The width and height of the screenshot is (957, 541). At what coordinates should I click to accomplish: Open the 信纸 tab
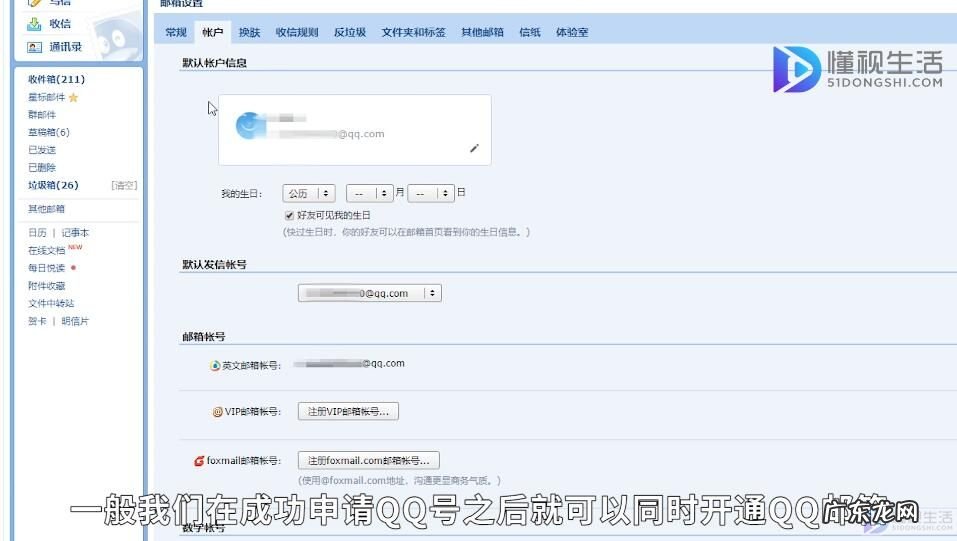(x=530, y=32)
